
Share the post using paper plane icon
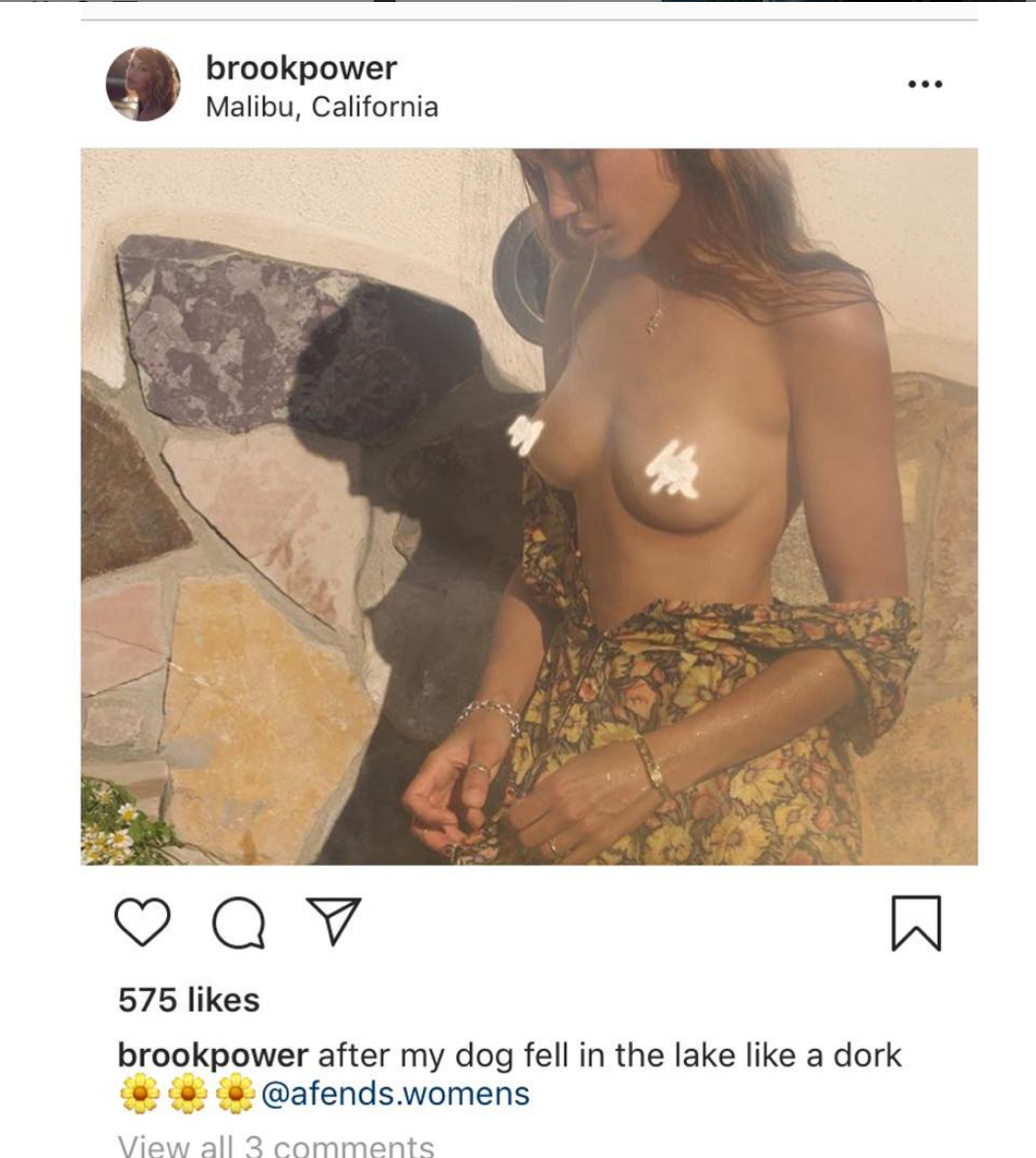pyautogui.click(x=333, y=921)
